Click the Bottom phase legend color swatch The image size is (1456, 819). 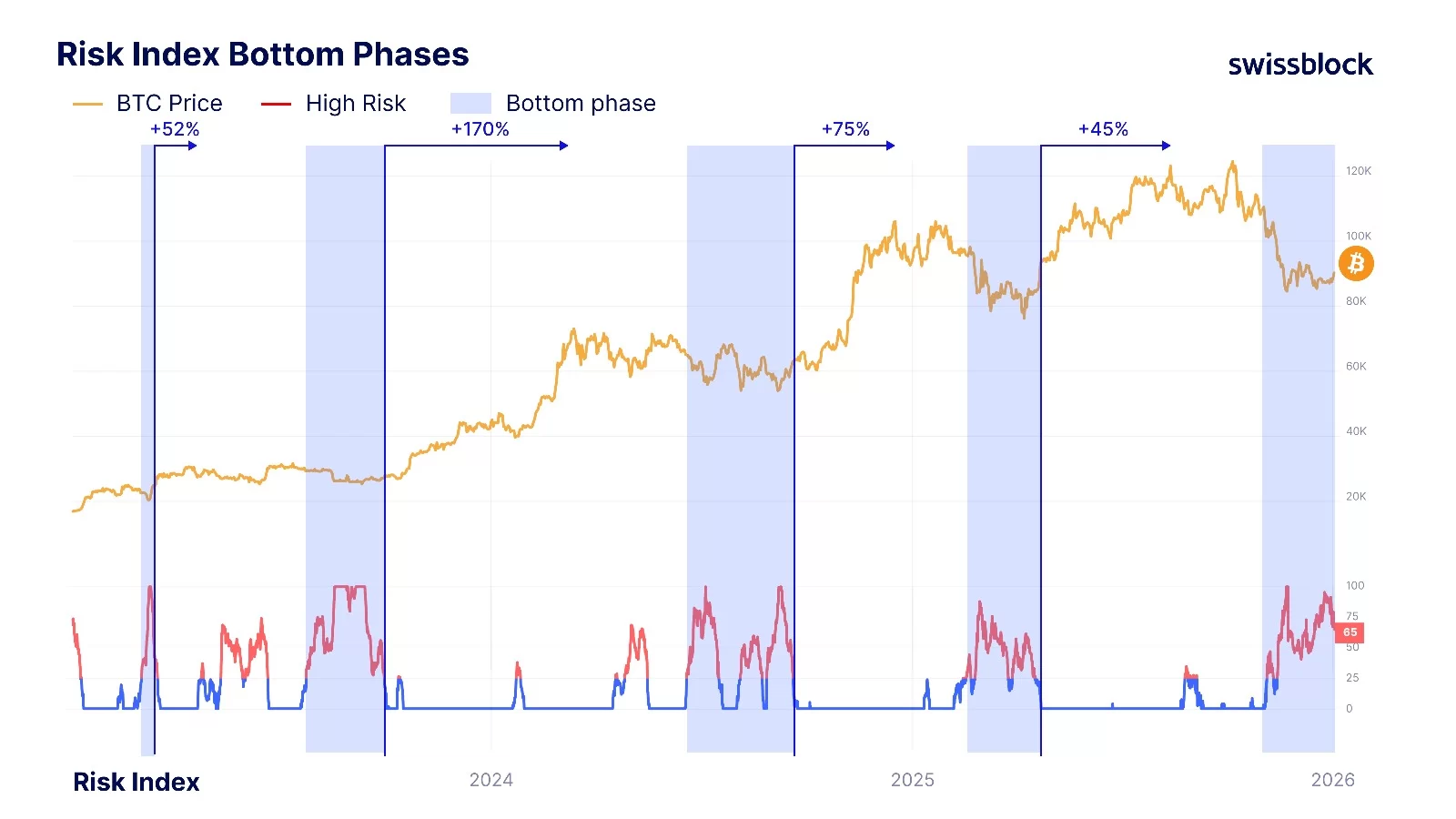pos(470,104)
